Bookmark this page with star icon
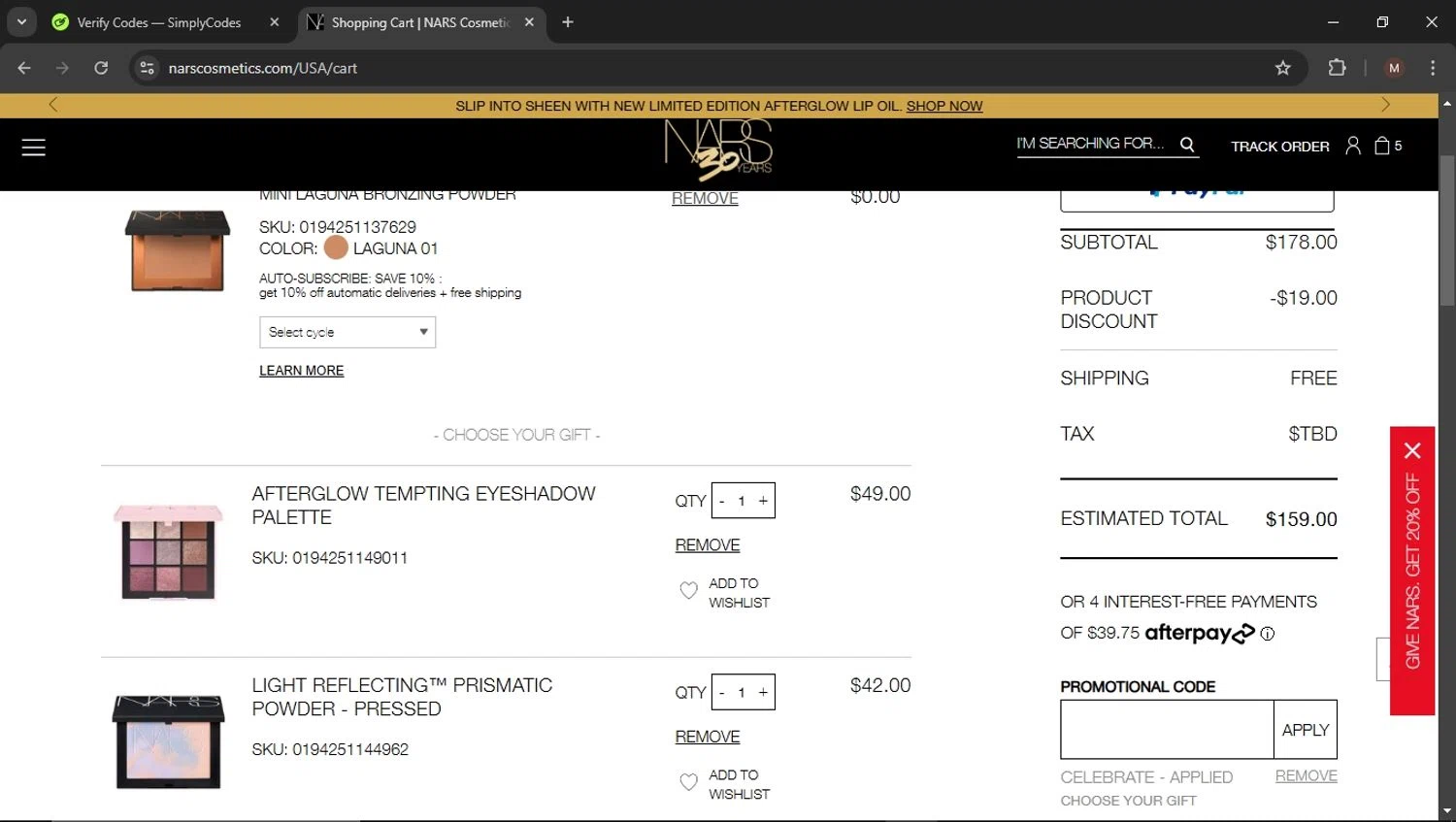 (1283, 68)
